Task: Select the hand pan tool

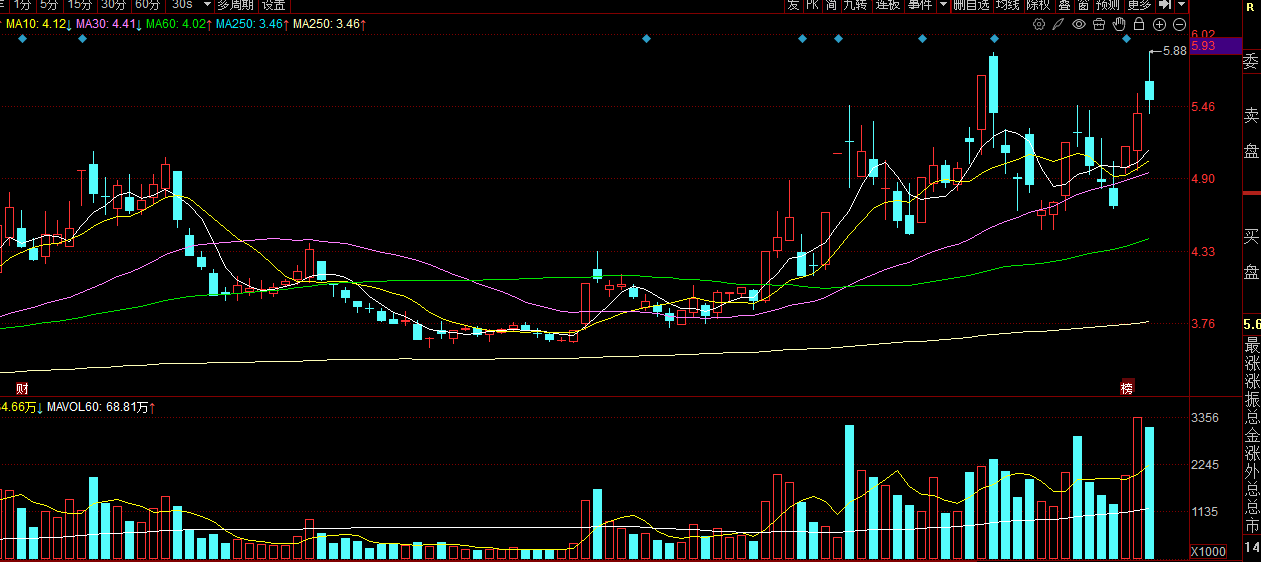Action: click(x=1119, y=24)
